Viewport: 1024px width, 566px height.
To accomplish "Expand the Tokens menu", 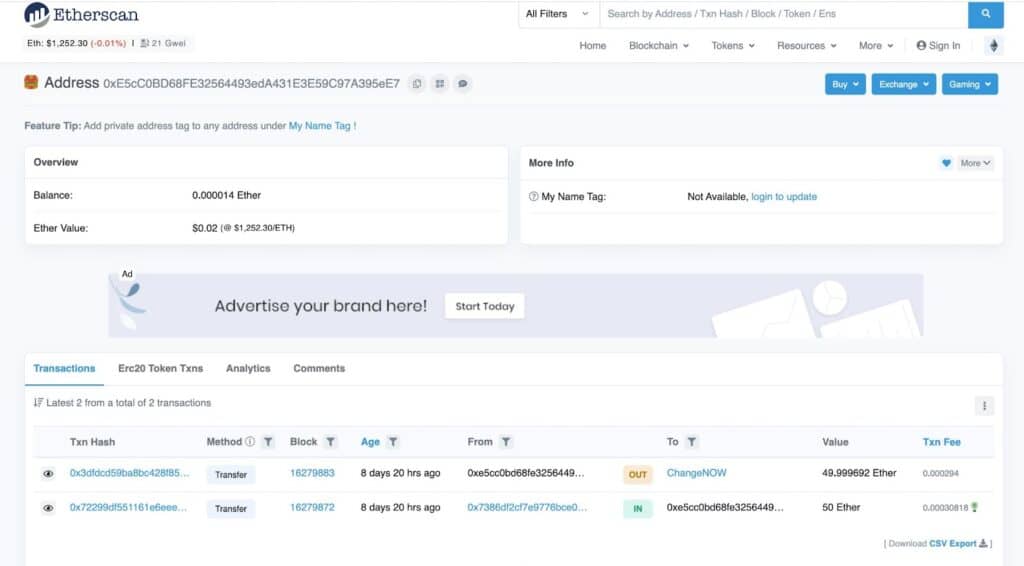I will point(733,46).
